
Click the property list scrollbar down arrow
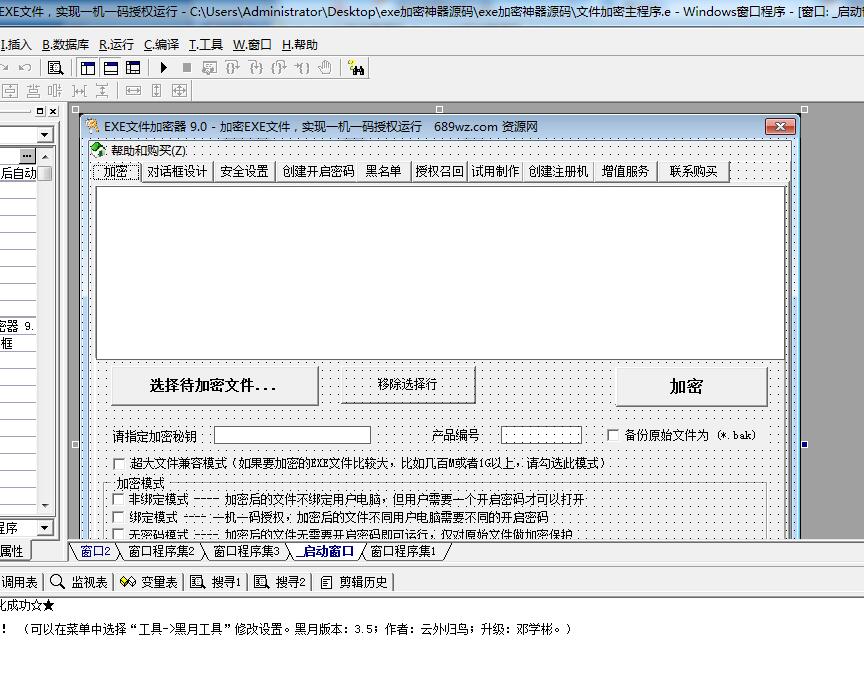point(45,506)
